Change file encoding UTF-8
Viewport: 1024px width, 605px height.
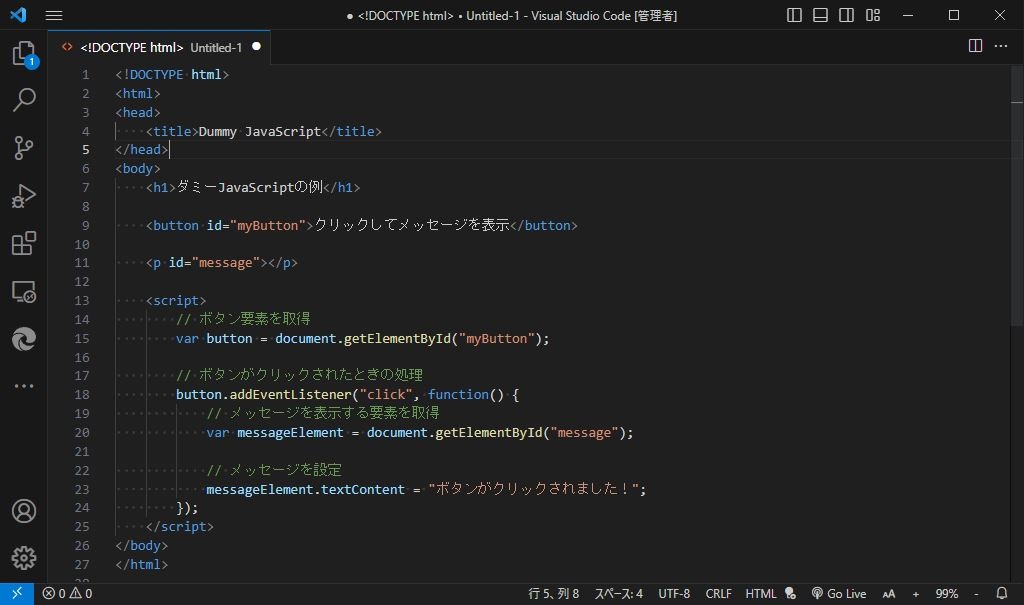coord(674,593)
